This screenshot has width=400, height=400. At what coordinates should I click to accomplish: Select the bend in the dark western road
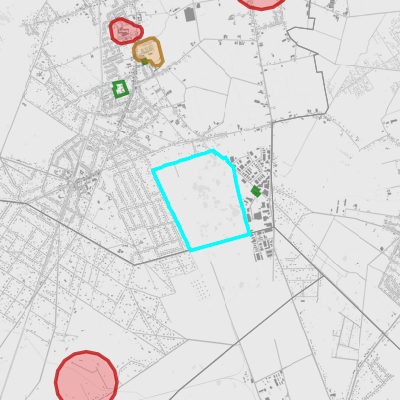click(134, 265)
